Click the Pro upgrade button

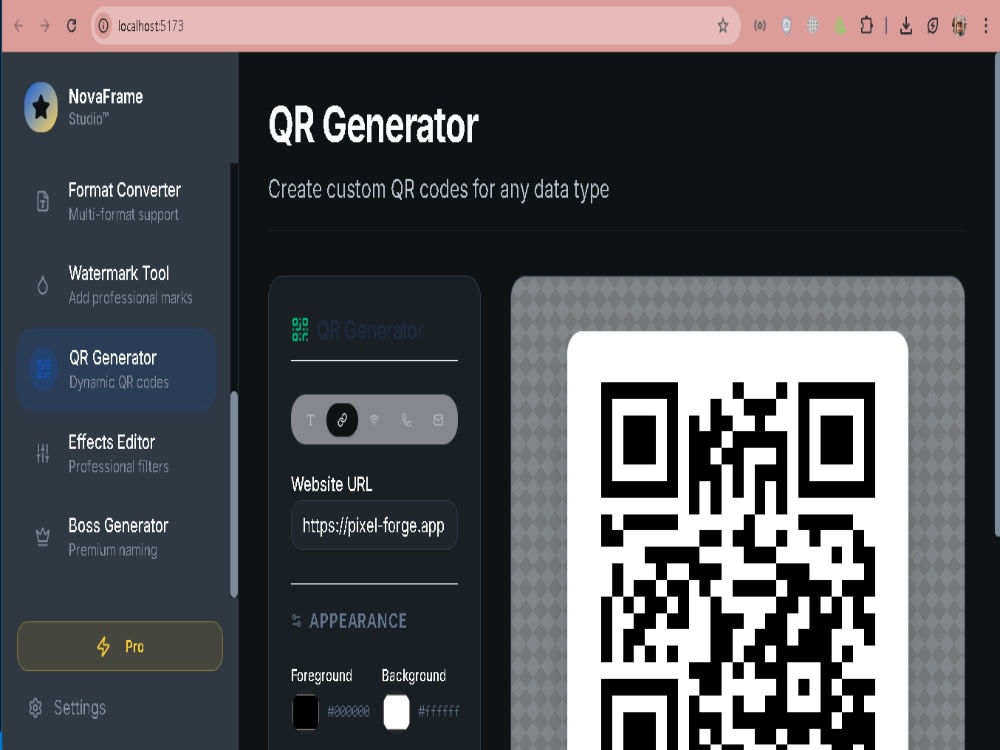(x=120, y=646)
